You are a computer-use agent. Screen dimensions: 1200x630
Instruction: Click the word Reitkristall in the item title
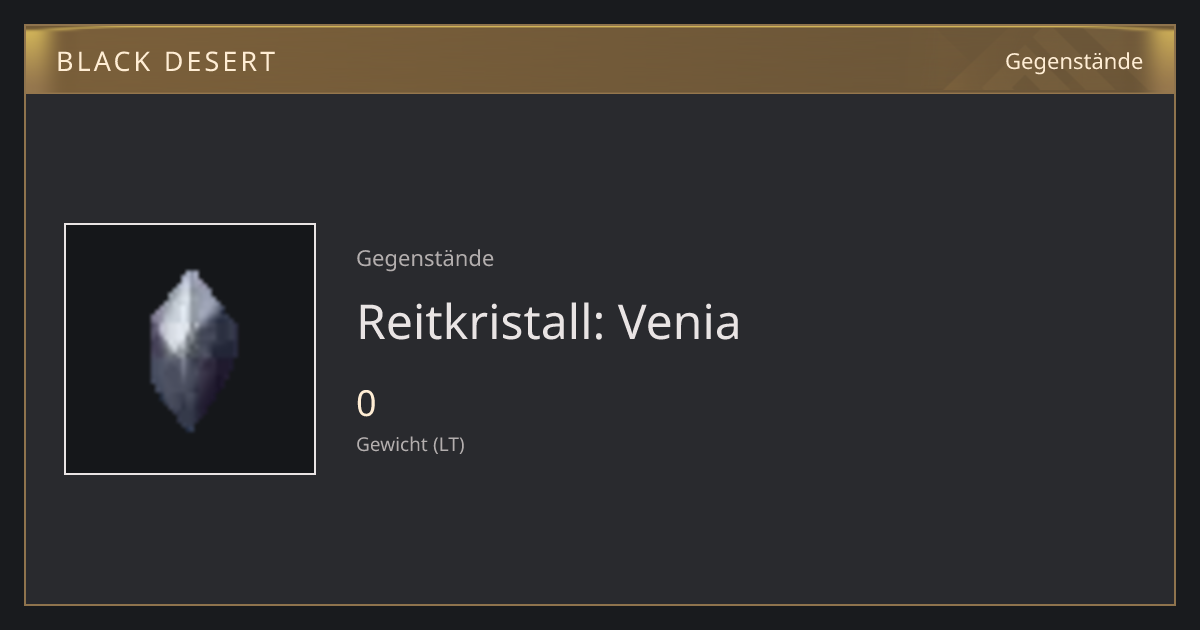point(475,322)
